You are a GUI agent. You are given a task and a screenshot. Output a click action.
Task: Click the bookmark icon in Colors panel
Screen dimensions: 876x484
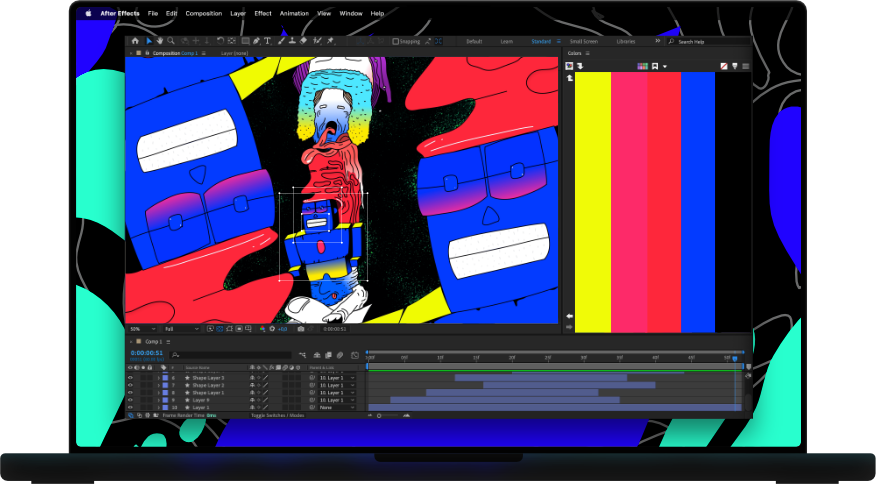(655, 66)
